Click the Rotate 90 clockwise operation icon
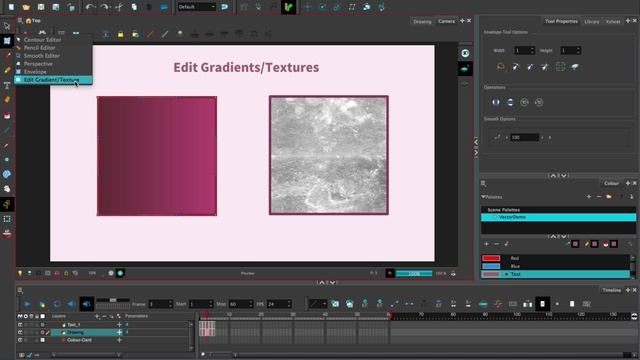Screen dimensions: 640x360 (524, 102)
